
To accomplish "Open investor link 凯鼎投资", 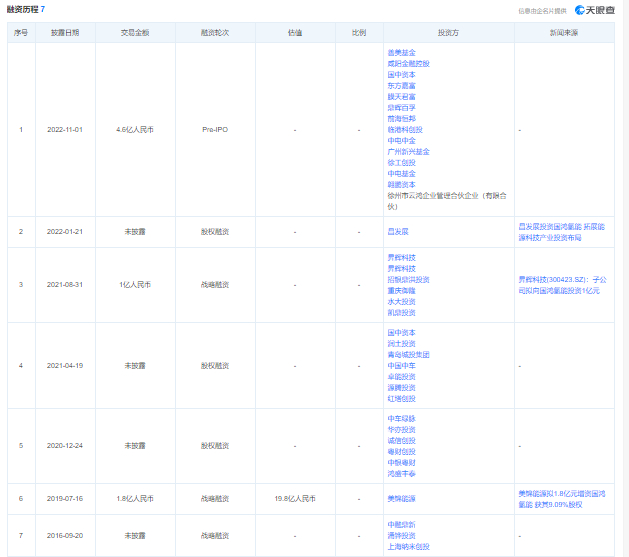I will click(401, 312).
